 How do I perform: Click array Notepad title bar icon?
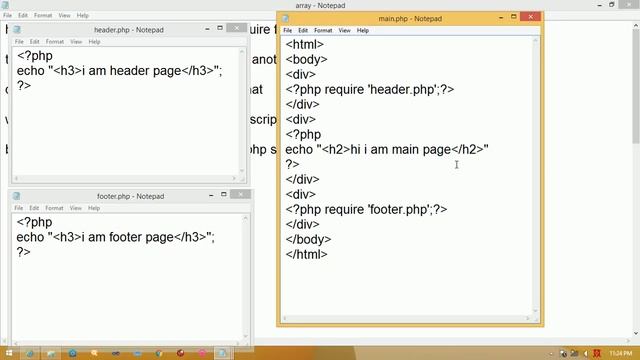click(5, 4)
